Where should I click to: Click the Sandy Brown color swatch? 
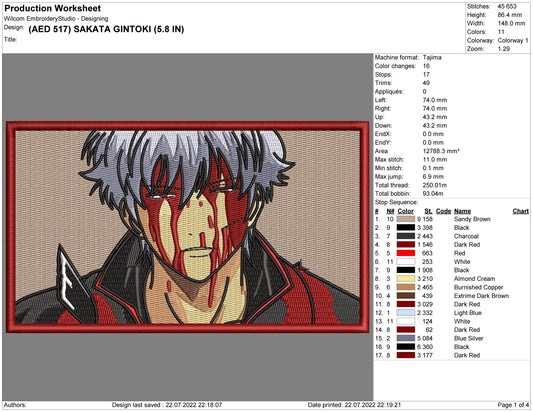coord(406,219)
